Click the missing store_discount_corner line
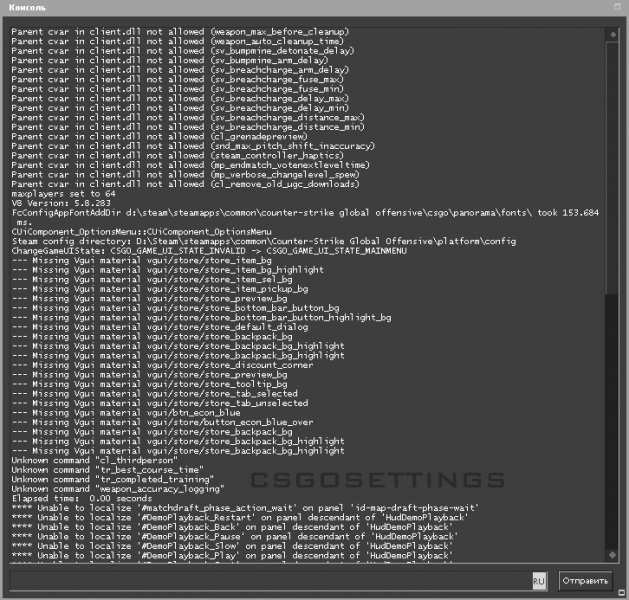Image resolution: width=629 pixels, height=600 pixels. (162, 365)
